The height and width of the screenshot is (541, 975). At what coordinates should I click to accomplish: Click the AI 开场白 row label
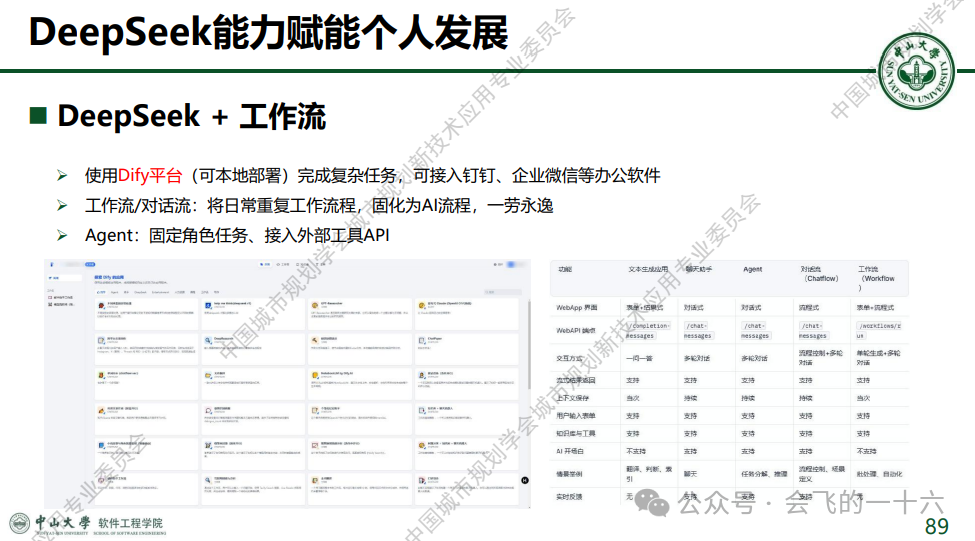pos(570,451)
